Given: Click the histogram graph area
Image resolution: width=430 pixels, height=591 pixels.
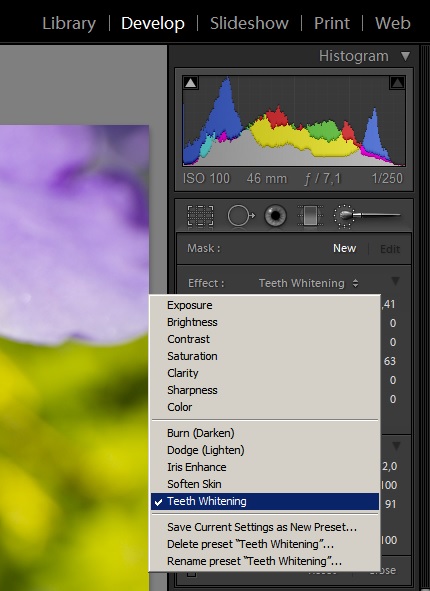Looking at the screenshot, I should (294, 120).
